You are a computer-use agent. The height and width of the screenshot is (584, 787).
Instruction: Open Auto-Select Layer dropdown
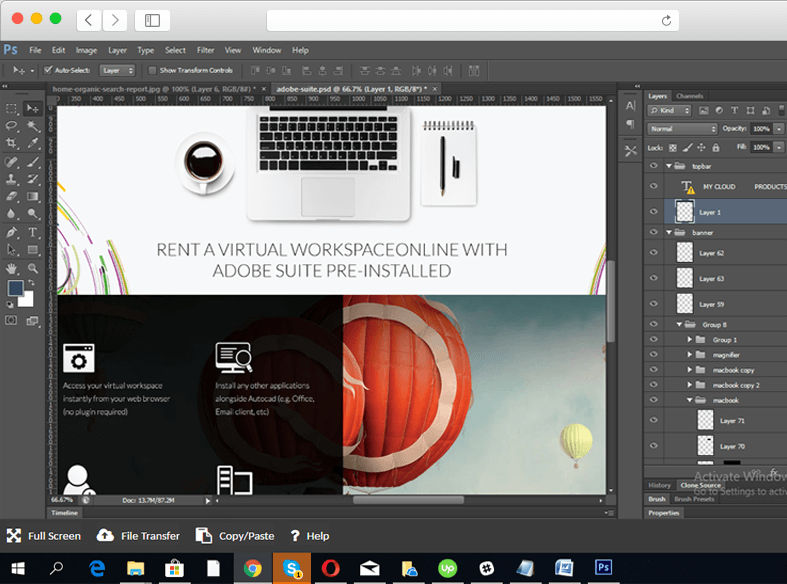(x=117, y=70)
